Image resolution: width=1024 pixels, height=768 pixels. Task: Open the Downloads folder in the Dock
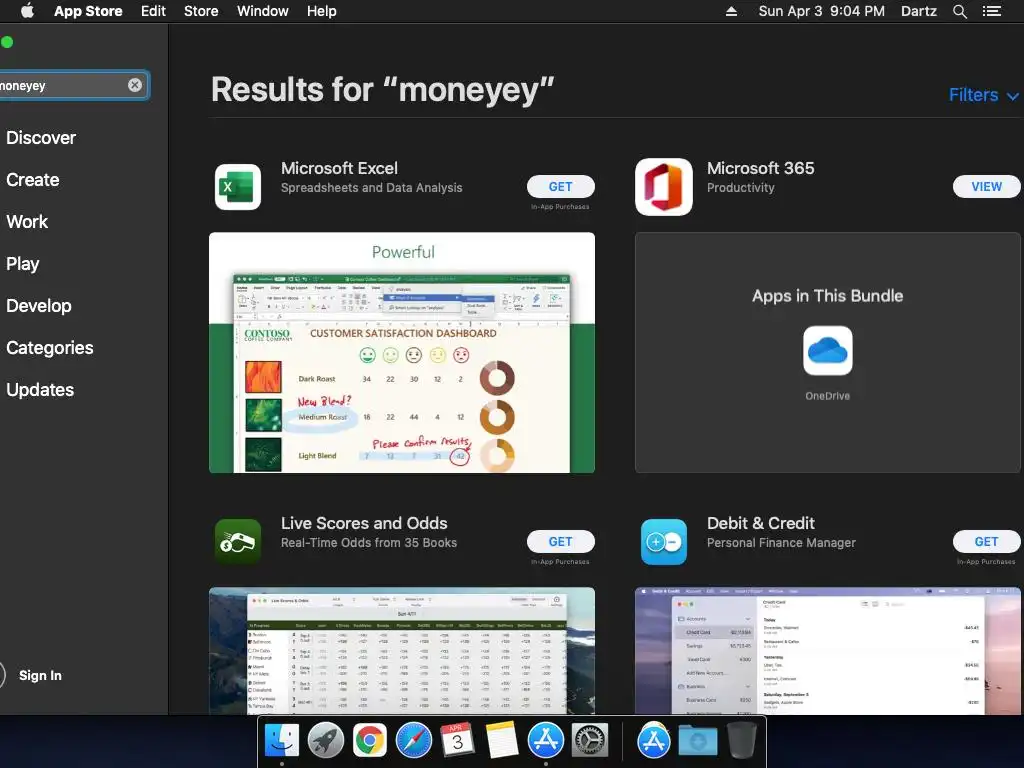[697, 741]
